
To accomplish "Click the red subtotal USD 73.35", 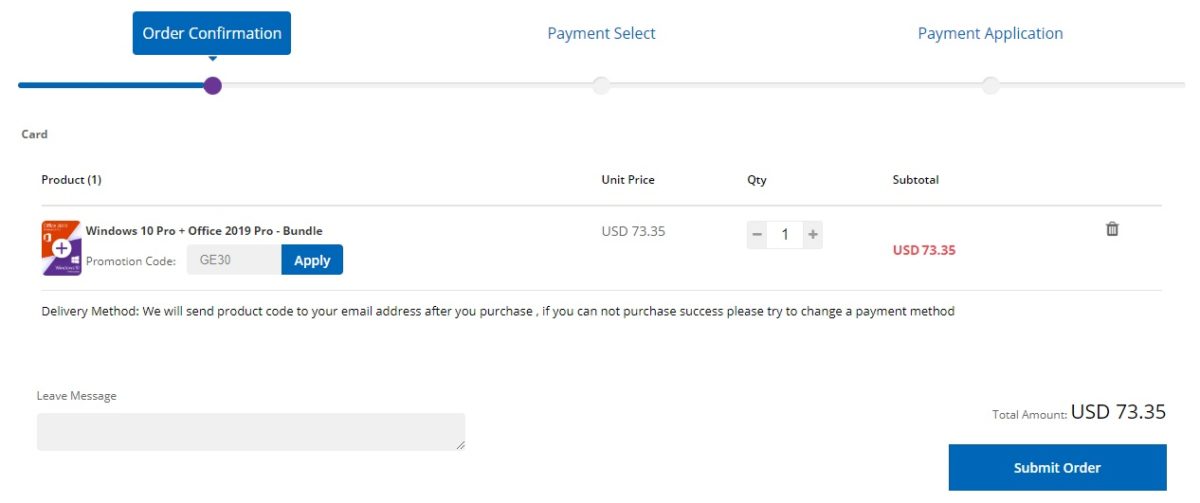I will click(924, 250).
